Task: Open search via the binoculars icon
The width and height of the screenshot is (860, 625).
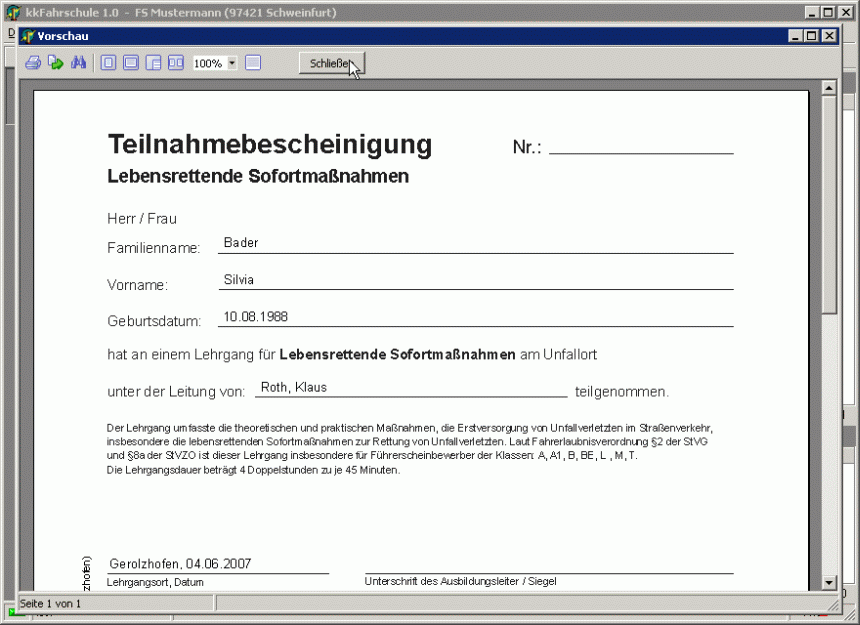Action: pos(79,62)
